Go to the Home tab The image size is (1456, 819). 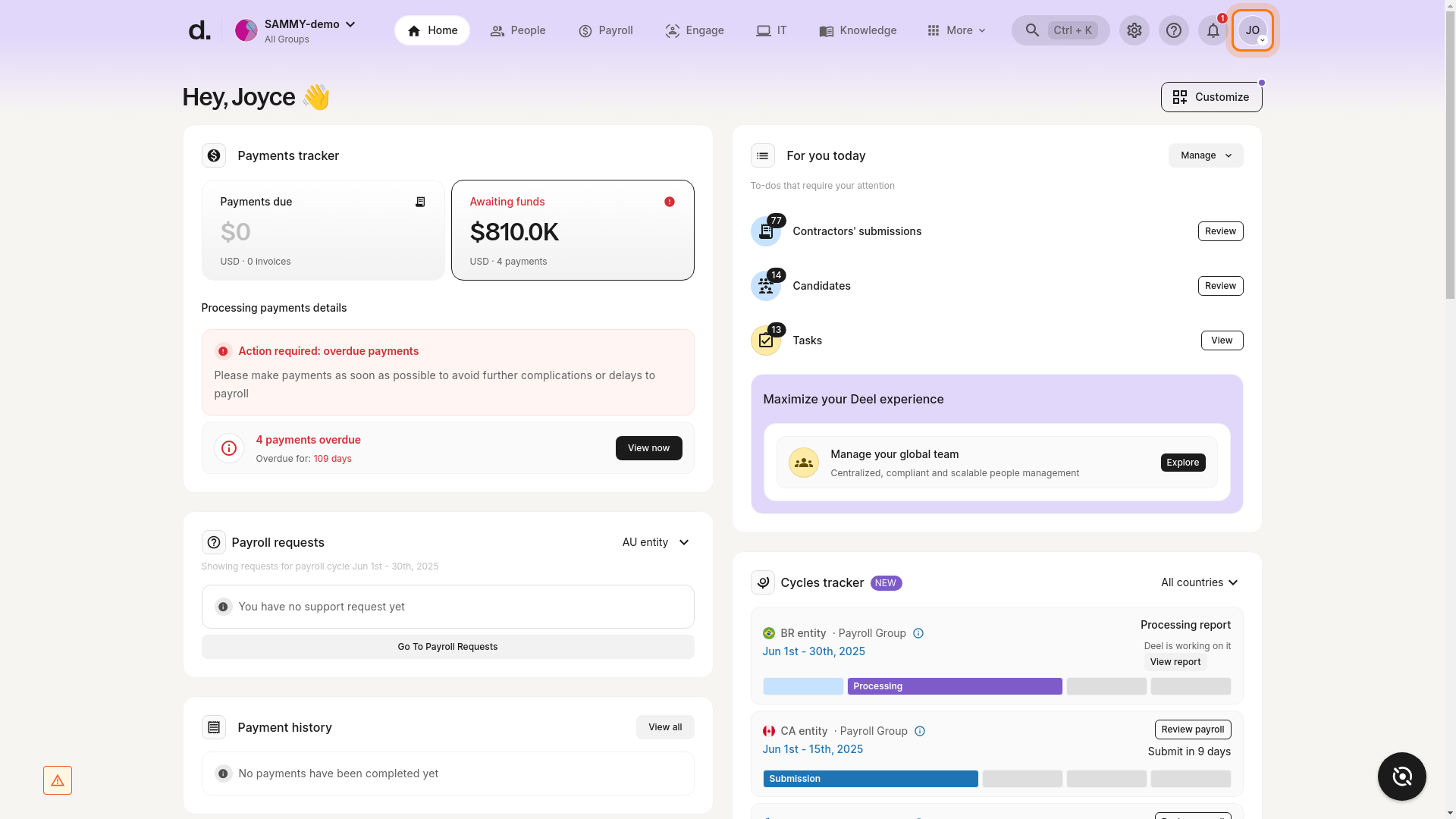tap(432, 30)
